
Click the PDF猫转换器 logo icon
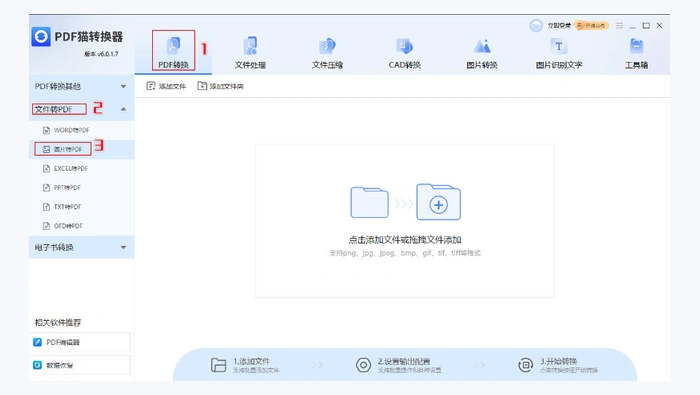41,37
